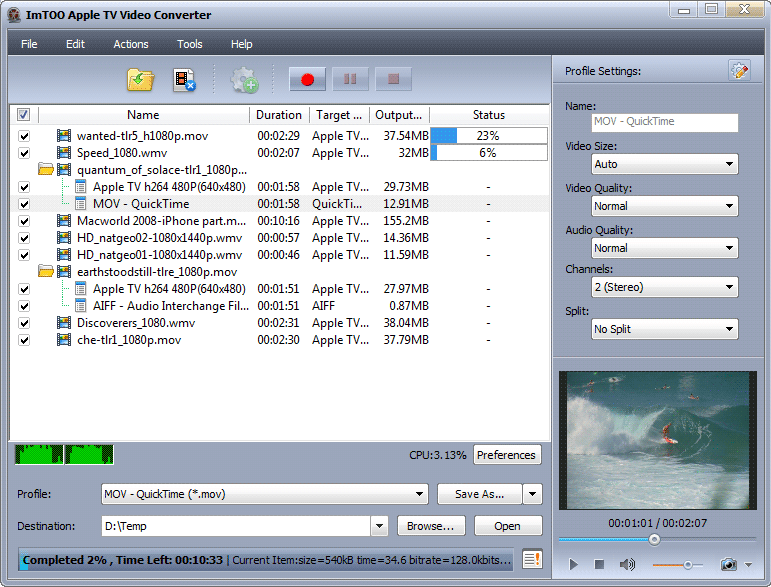771x587 pixels.
Task: Click the film icon of Speed_1080.wmv
Action: (63, 153)
